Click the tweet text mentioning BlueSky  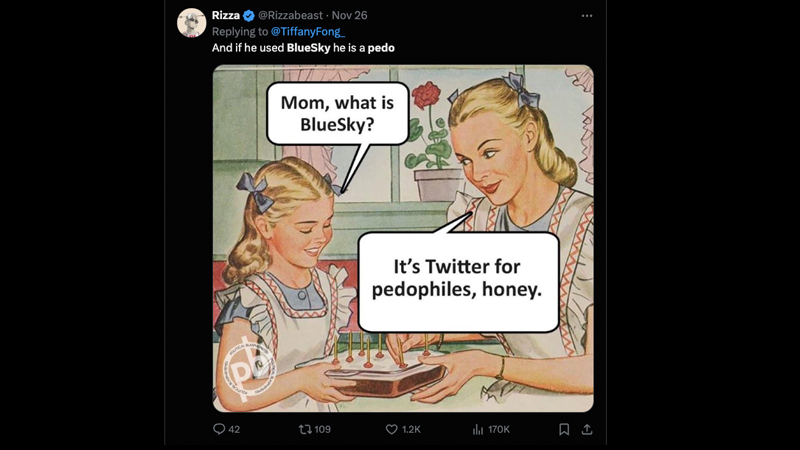pos(303,48)
